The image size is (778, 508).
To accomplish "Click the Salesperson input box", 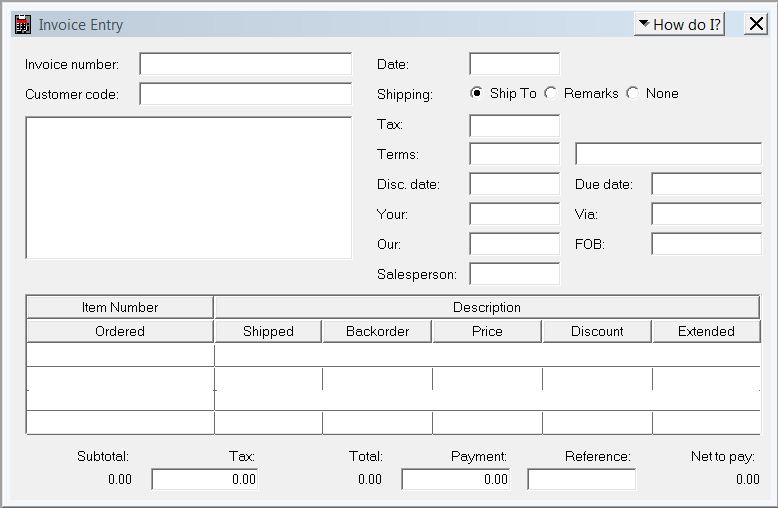I will click(x=514, y=273).
